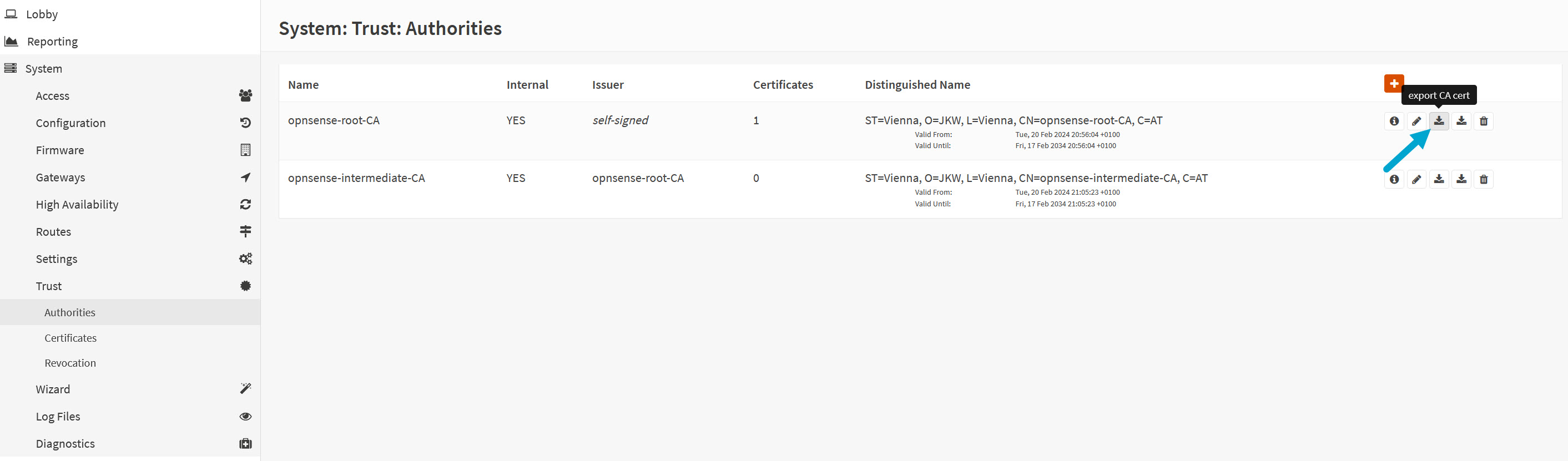This screenshot has width=1568, height=461.
Task: Click root CA valid until date
Action: (x=1065, y=146)
